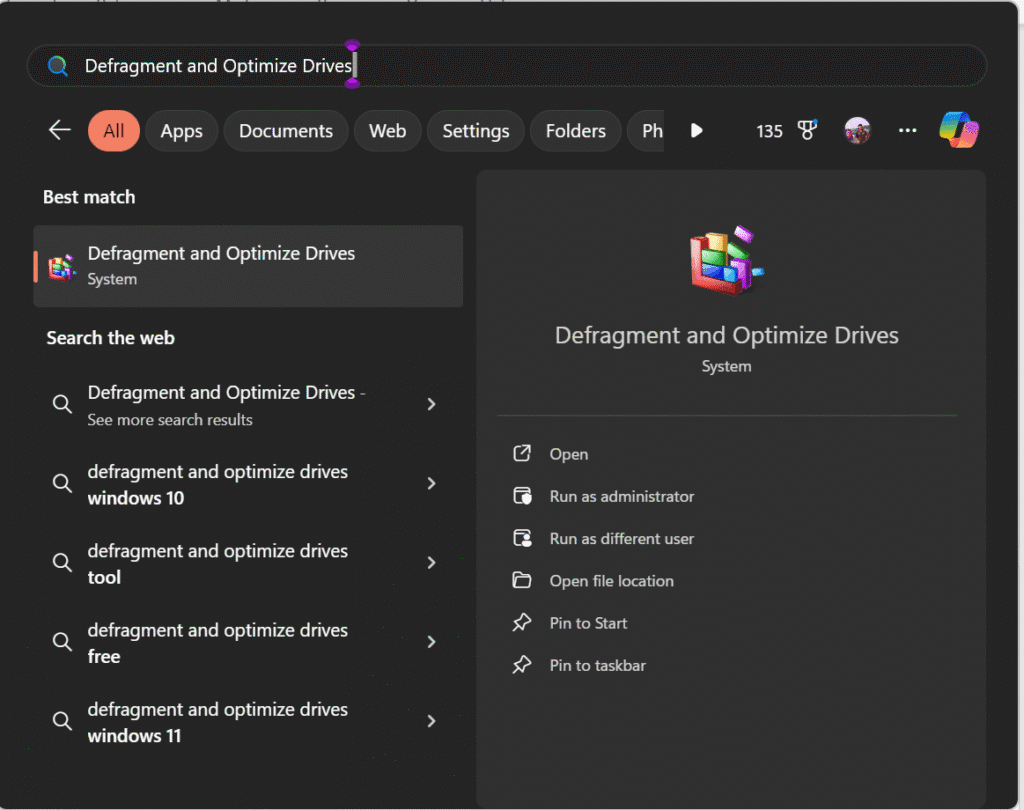The height and width of the screenshot is (810, 1024).
Task: Select the Folders filter
Action: [x=575, y=130]
